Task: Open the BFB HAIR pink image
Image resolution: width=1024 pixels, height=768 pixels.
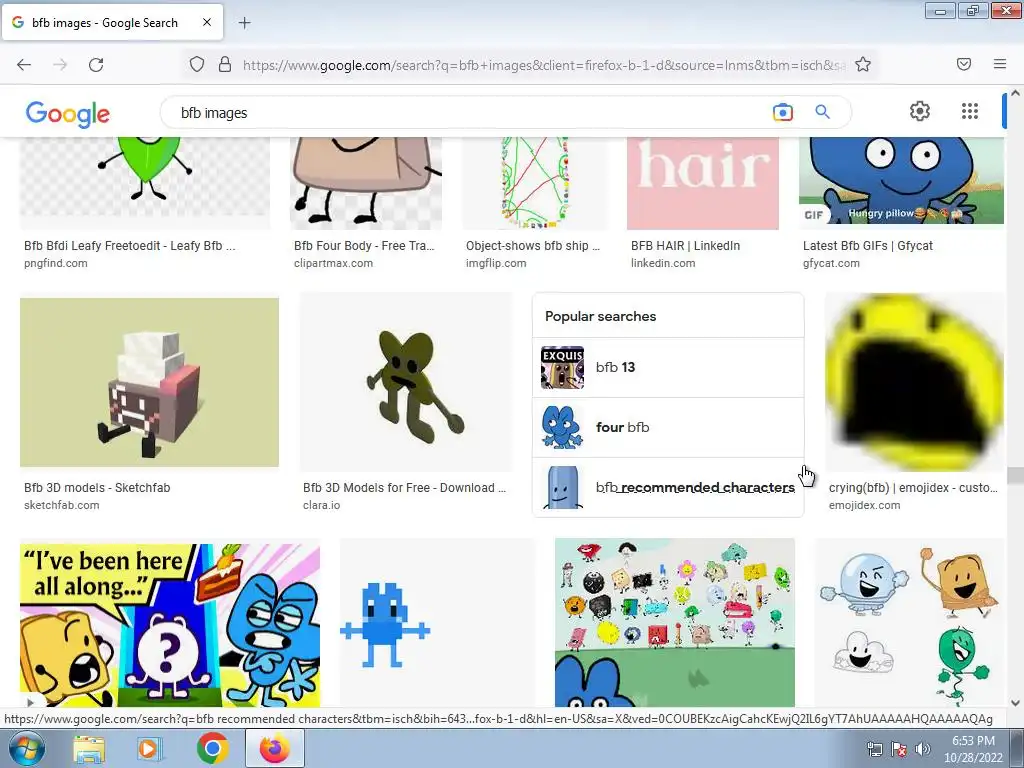Action: click(703, 184)
